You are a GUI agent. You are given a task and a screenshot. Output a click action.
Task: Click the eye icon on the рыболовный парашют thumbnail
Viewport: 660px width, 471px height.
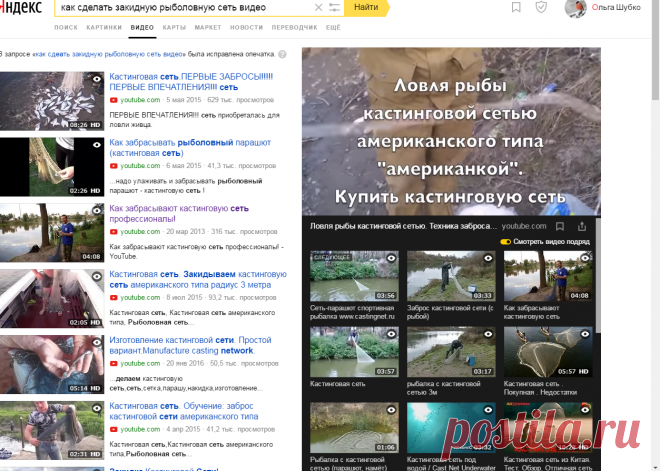pos(97,145)
